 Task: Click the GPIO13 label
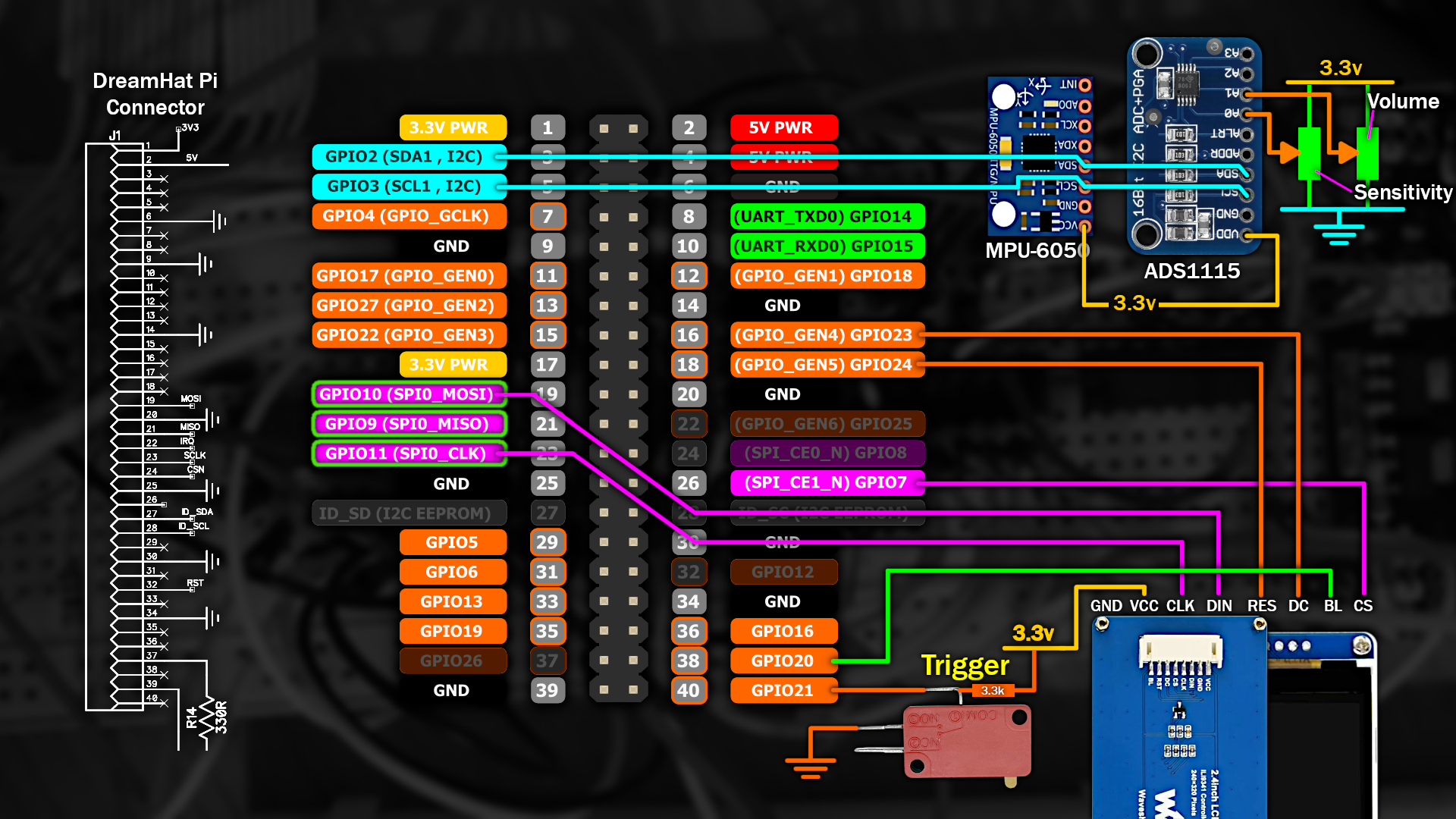pos(453,601)
